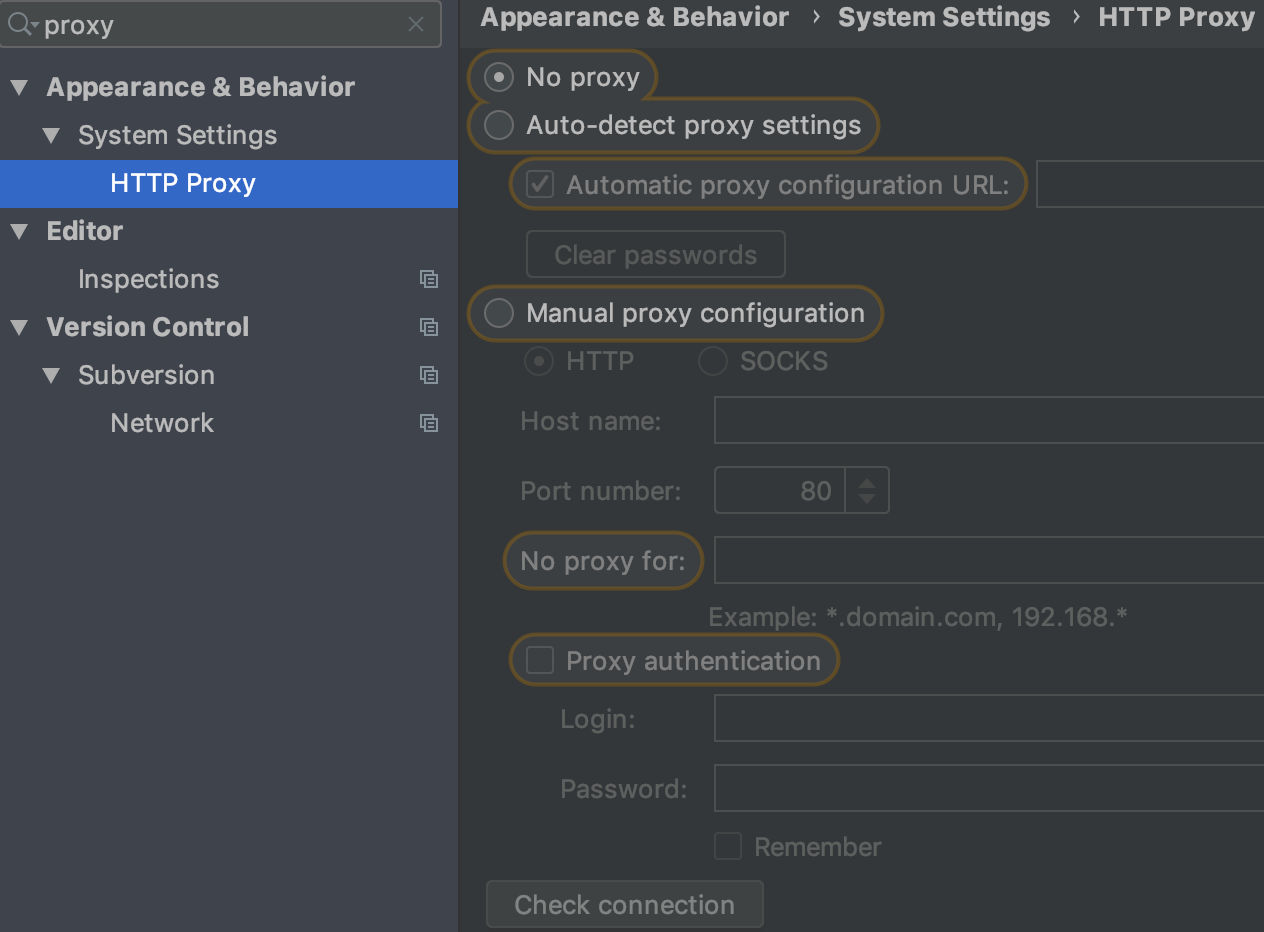Choose the SOCKS proxy type radio

[712, 361]
